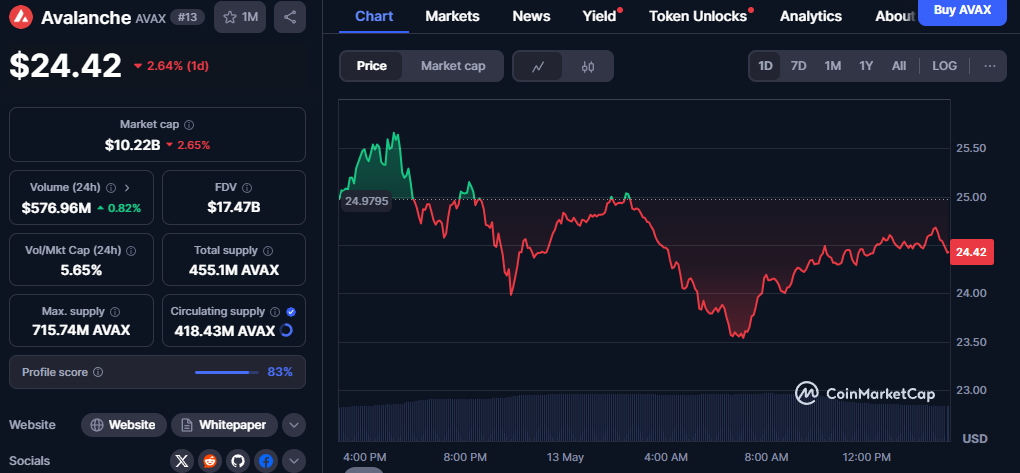Open FDV info icon
This screenshot has width=1020, height=473.
point(247,187)
